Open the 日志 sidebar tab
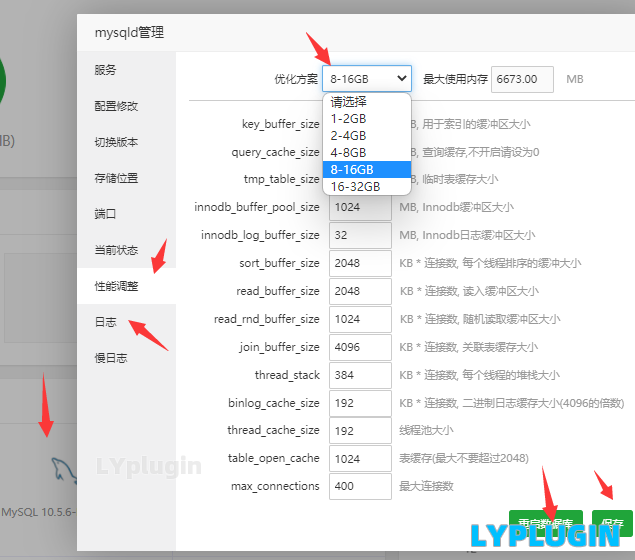This screenshot has width=635, height=560. (126, 322)
